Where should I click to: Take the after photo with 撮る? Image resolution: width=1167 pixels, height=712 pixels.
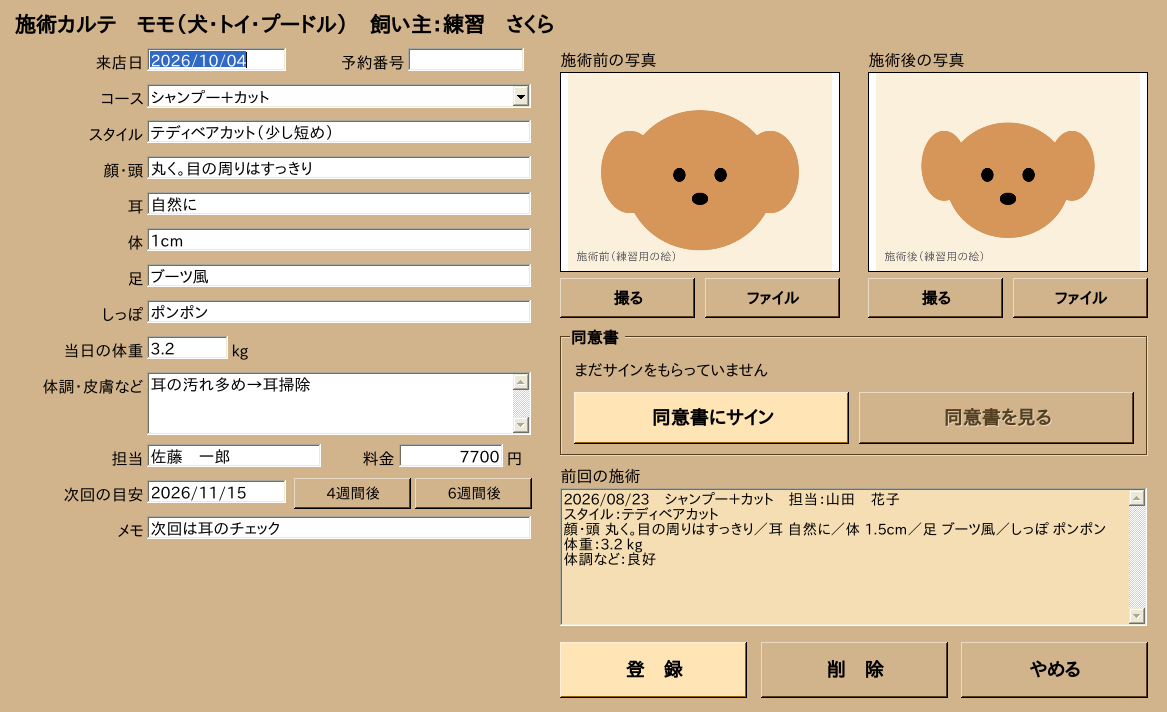point(936,298)
